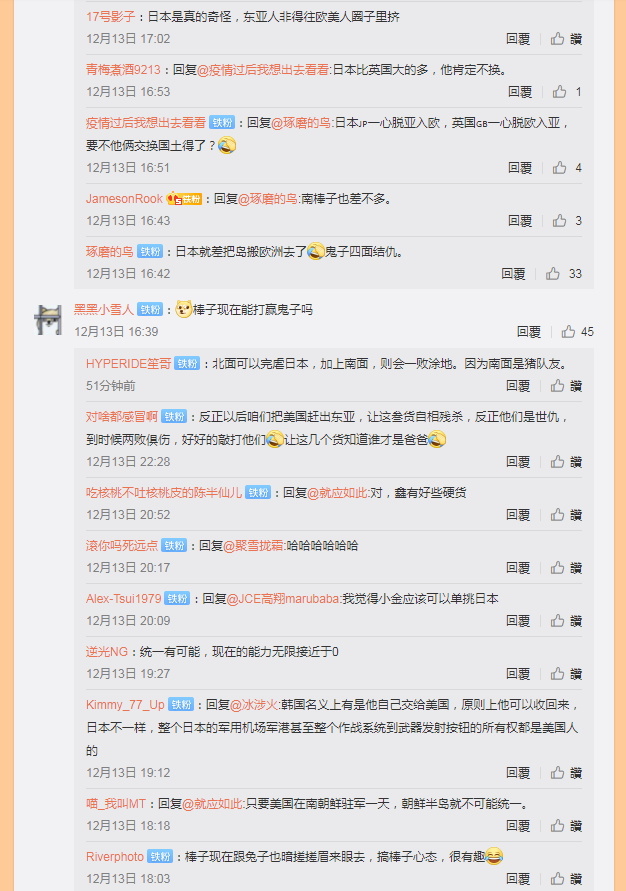This screenshot has width=626, height=891.
Task: Open 疫情过后我想出去看看 commenter profile
Action: [x=145, y=123]
